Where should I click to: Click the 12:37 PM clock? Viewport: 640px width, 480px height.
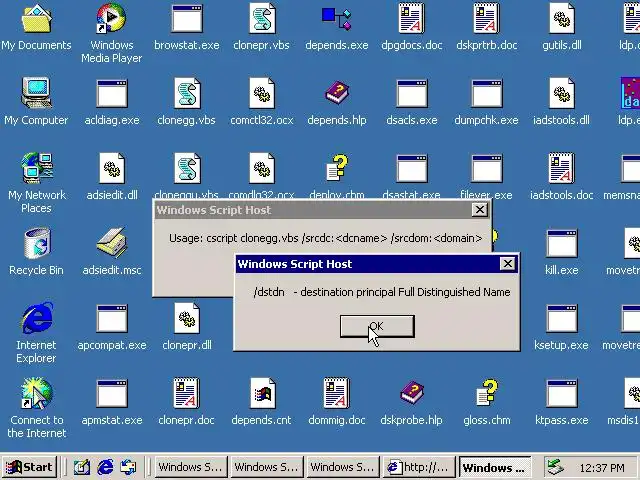click(602, 468)
